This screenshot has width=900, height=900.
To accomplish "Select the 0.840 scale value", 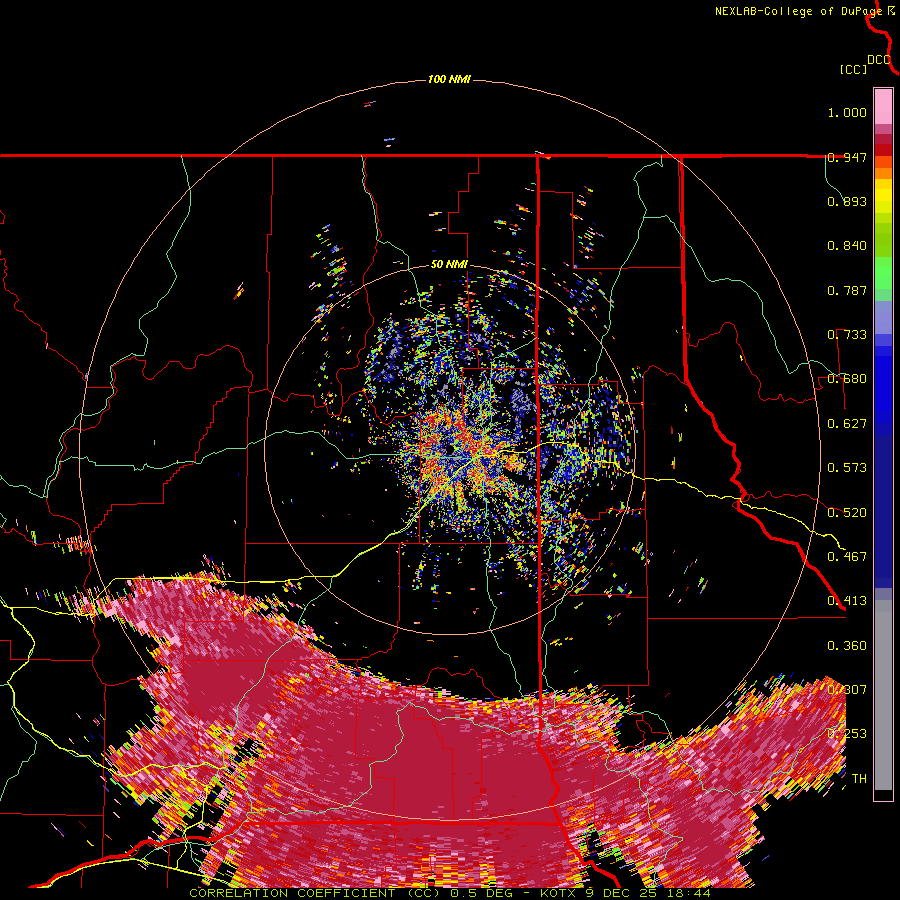I will click(847, 246).
